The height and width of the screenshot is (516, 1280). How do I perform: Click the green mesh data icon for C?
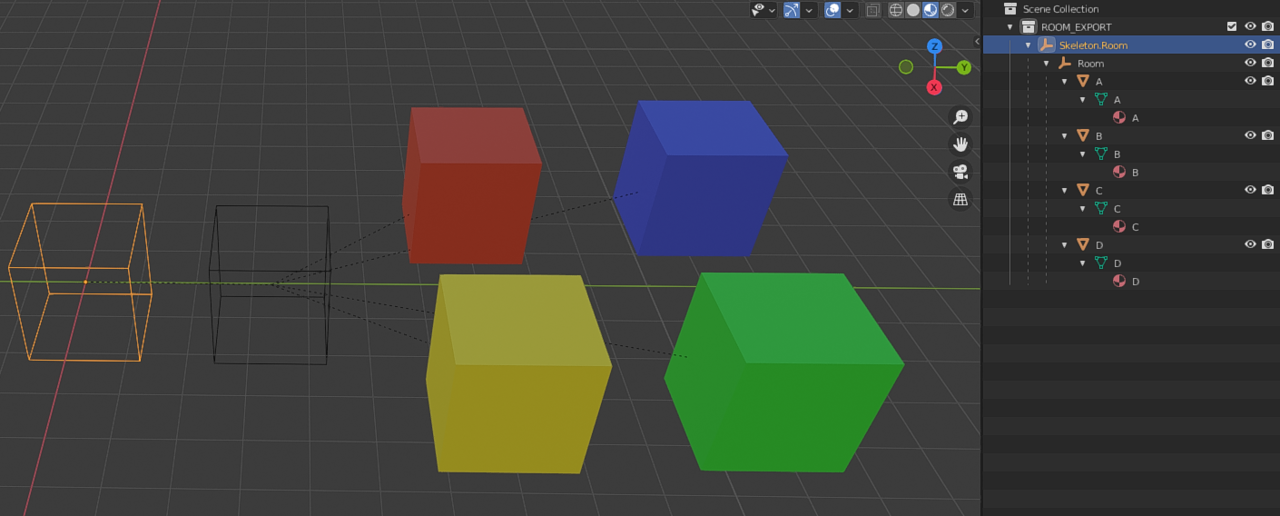pos(1101,208)
